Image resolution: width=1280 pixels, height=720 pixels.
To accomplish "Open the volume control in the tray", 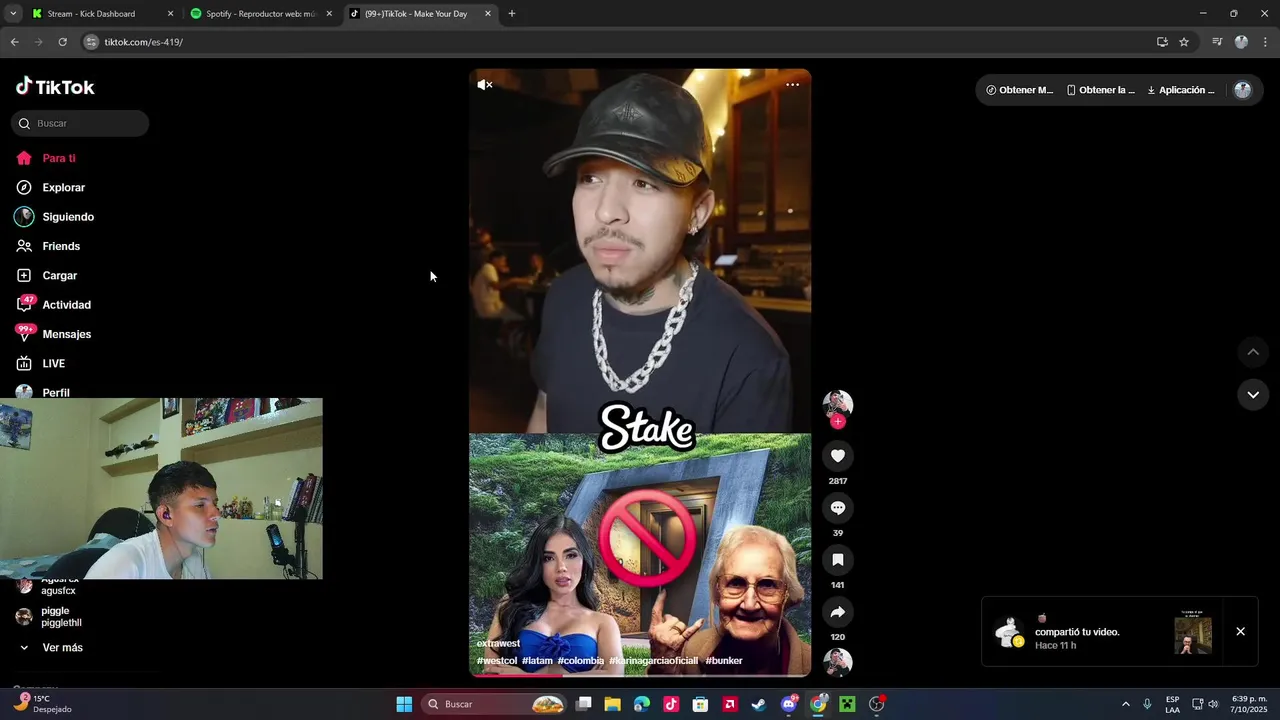I will click(x=1214, y=704).
